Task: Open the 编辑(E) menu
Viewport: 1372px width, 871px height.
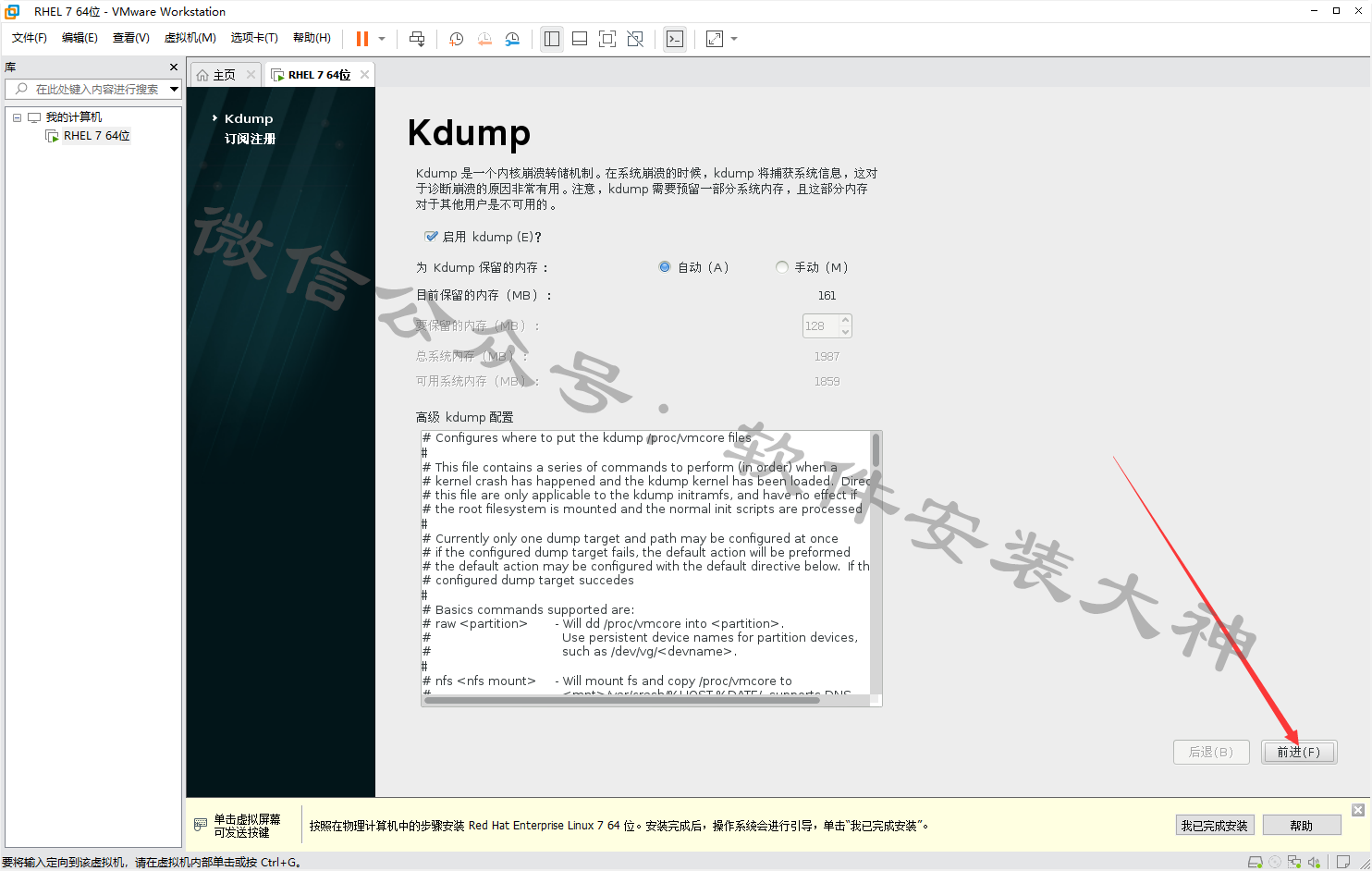Action: point(80,38)
